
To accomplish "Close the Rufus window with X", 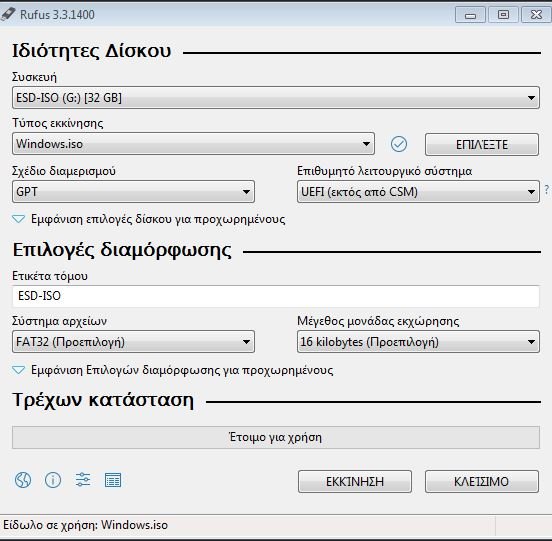I will pos(536,15).
